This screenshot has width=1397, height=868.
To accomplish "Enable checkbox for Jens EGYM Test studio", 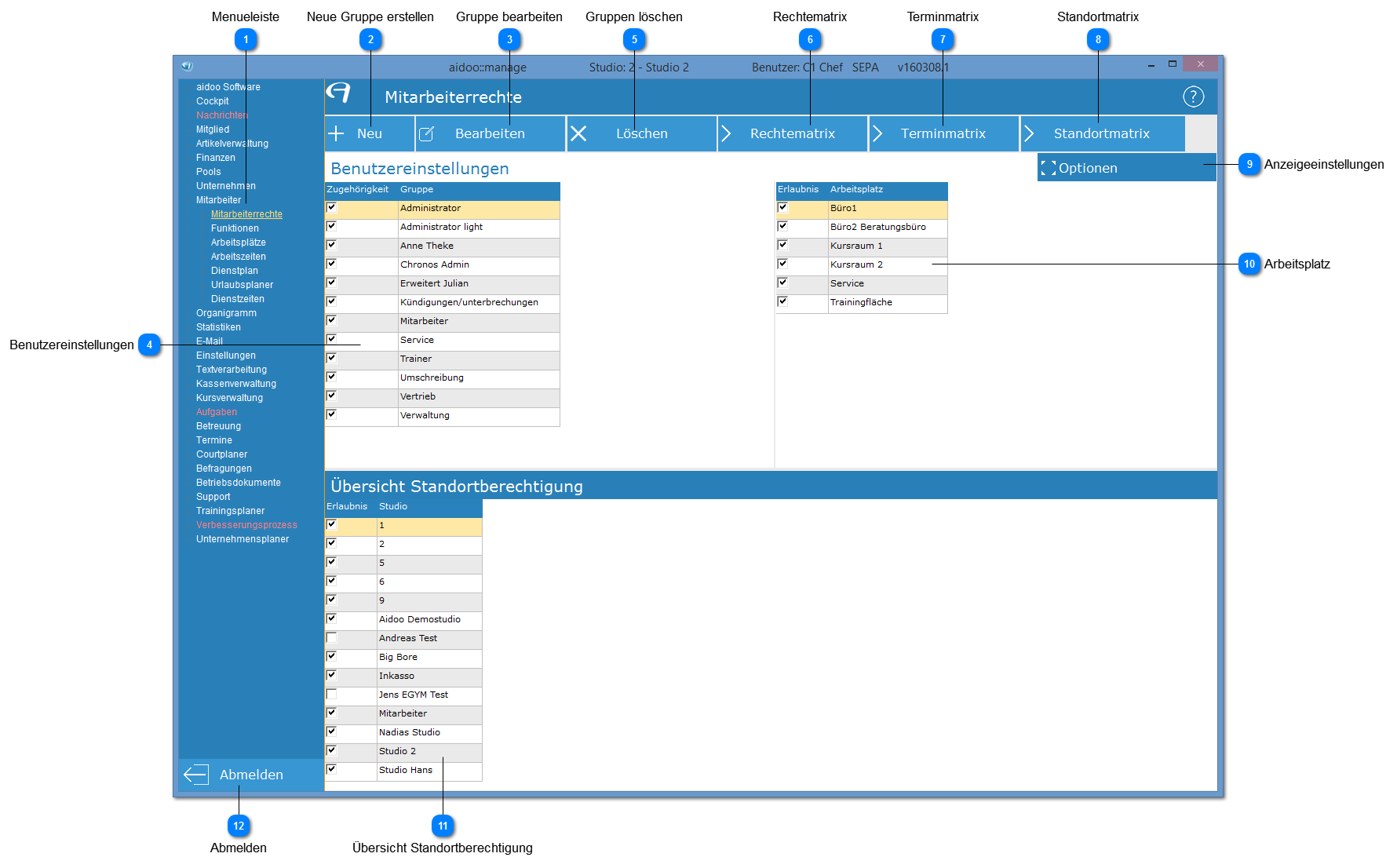I will coord(331,694).
